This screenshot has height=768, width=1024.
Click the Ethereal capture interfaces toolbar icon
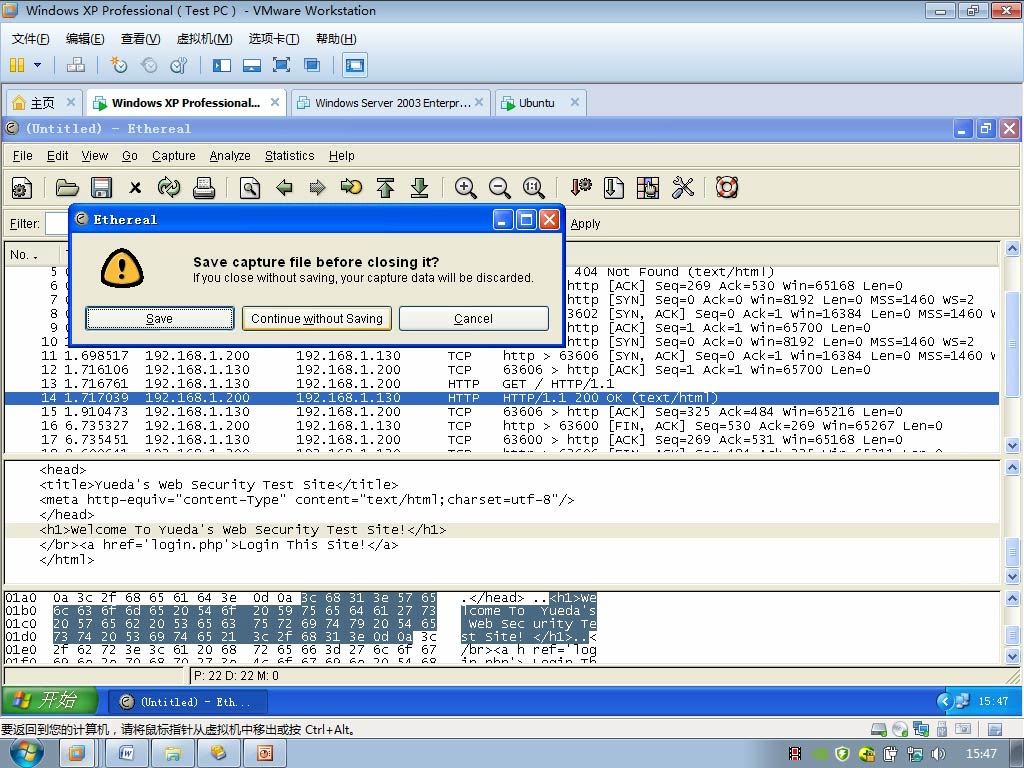[x=22, y=188]
